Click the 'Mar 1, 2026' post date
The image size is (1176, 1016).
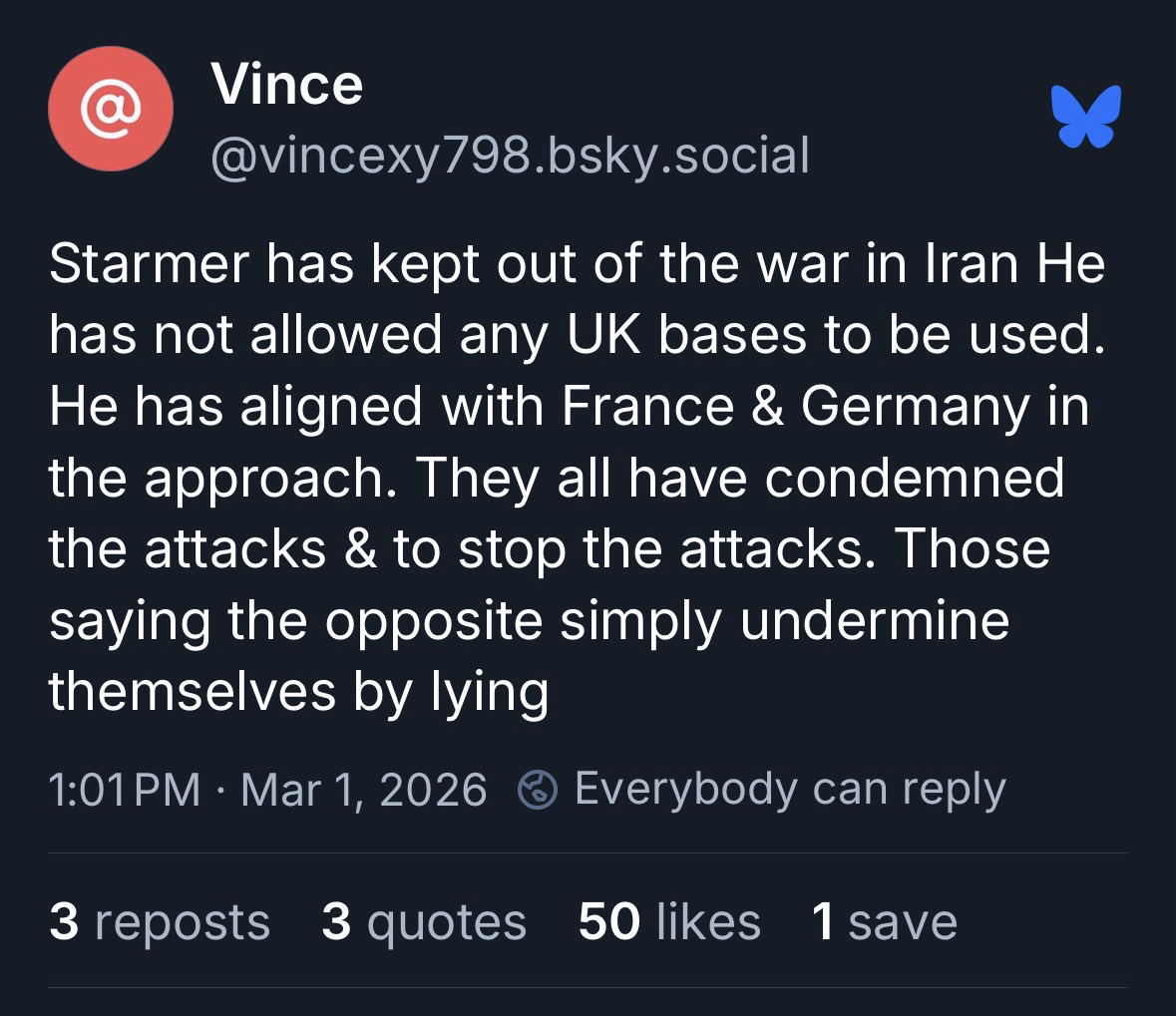[364, 790]
